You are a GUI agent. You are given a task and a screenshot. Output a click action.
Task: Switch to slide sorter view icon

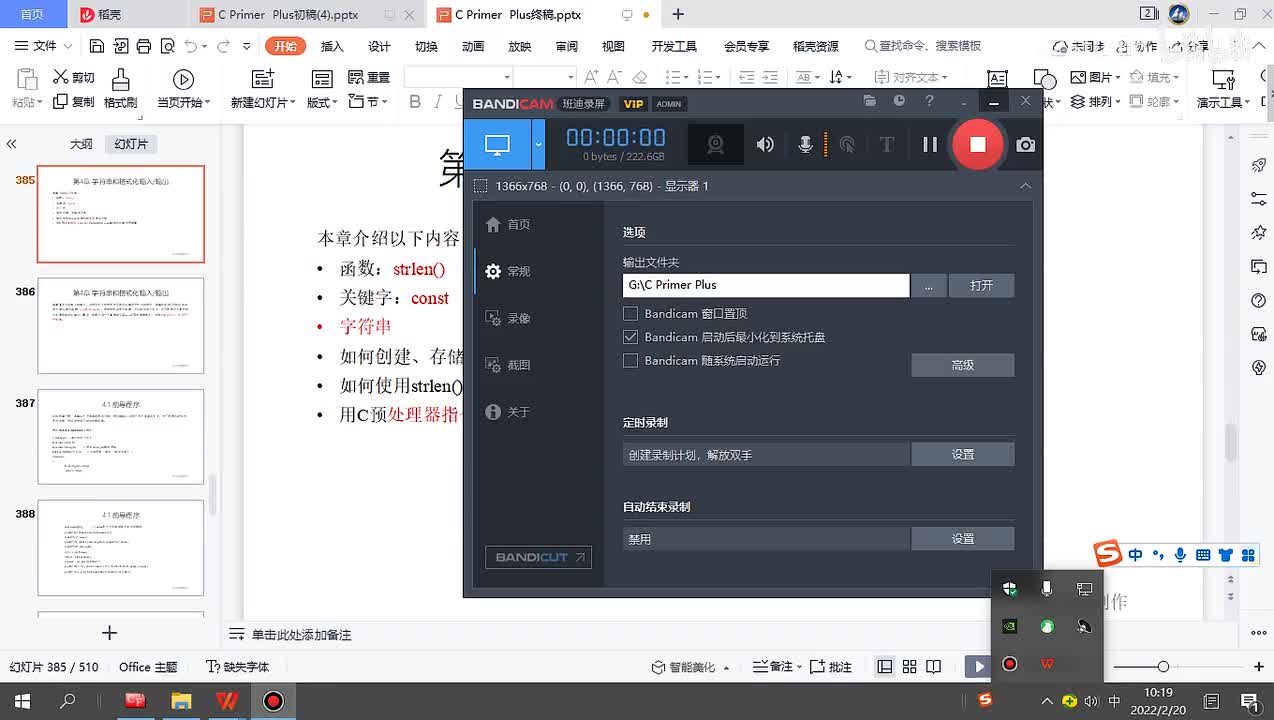909,667
